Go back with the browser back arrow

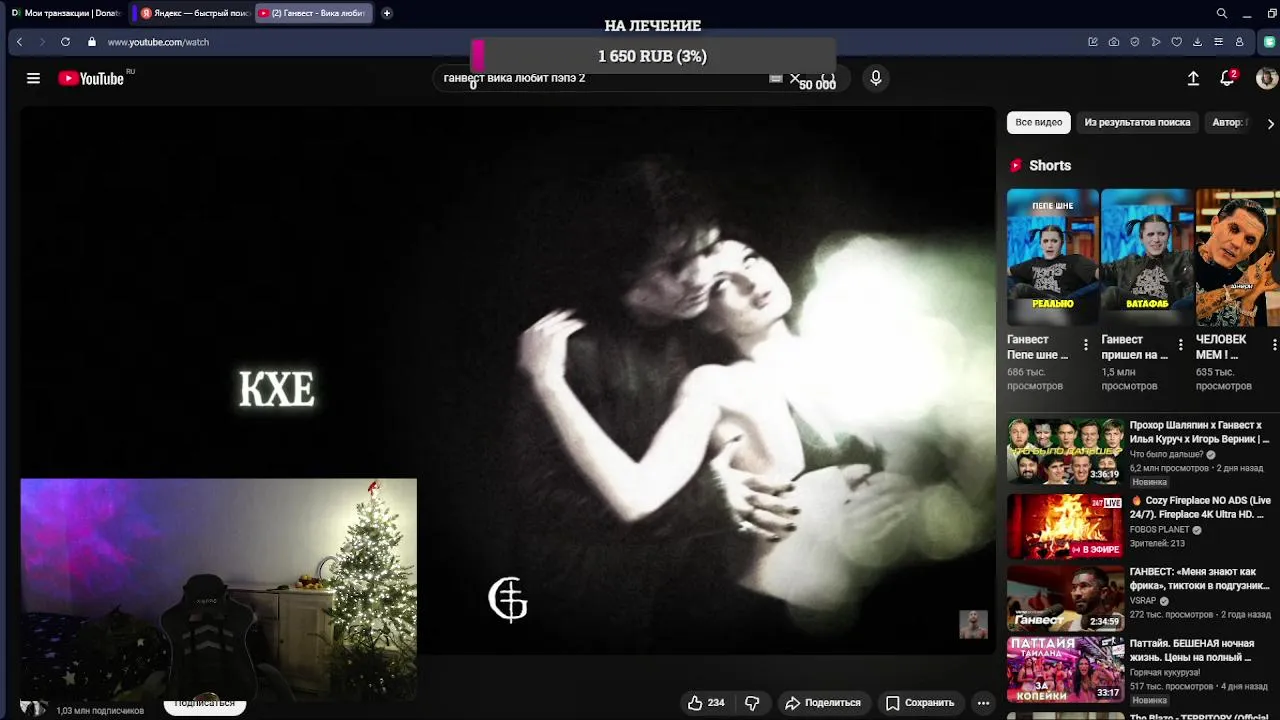pyautogui.click(x=19, y=42)
